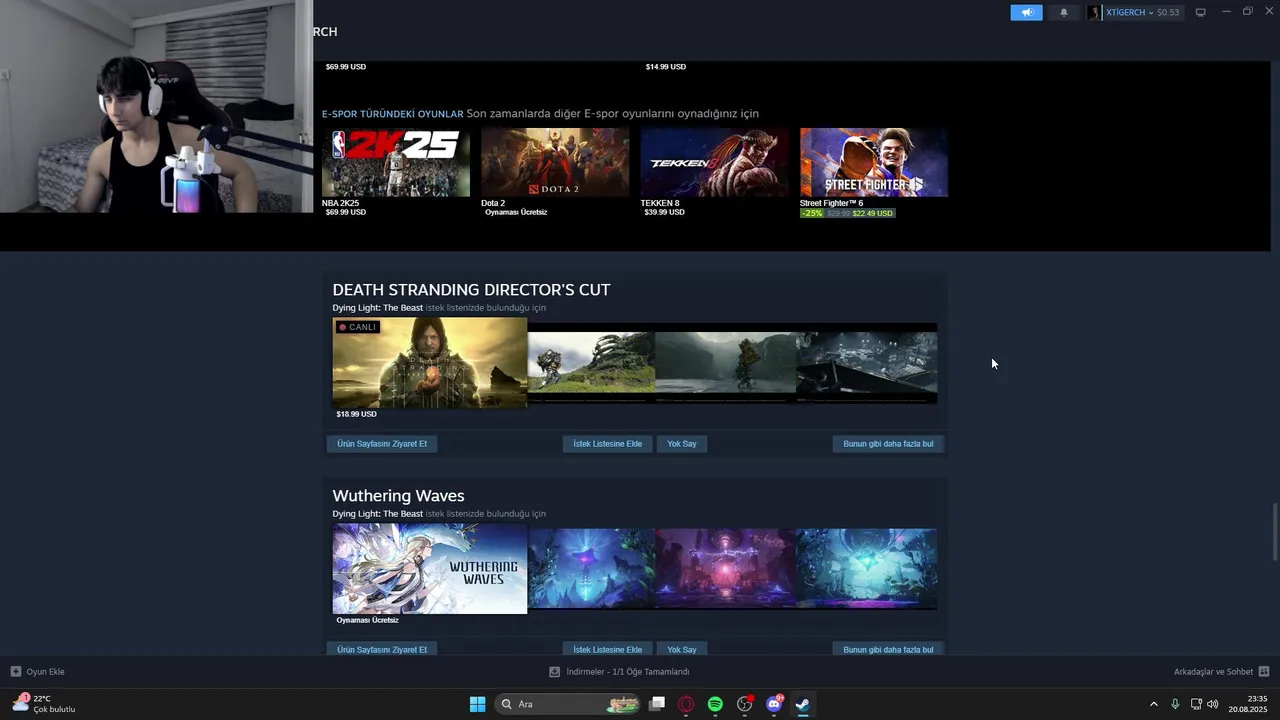Open Opera GX from taskbar
This screenshot has height=720, width=1280.
pyautogui.click(x=686, y=704)
